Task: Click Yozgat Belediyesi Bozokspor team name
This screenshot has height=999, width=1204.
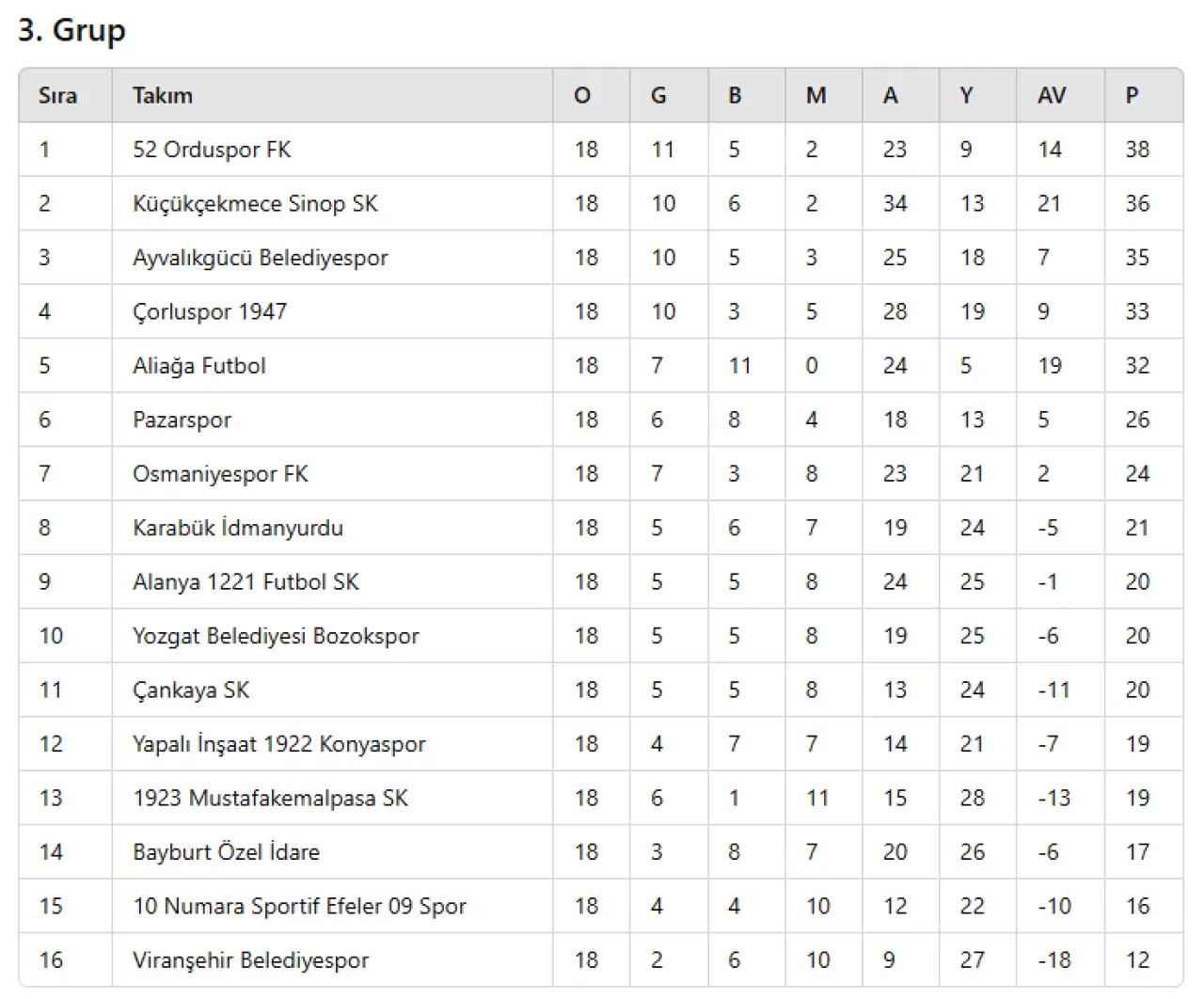Action: tap(276, 637)
